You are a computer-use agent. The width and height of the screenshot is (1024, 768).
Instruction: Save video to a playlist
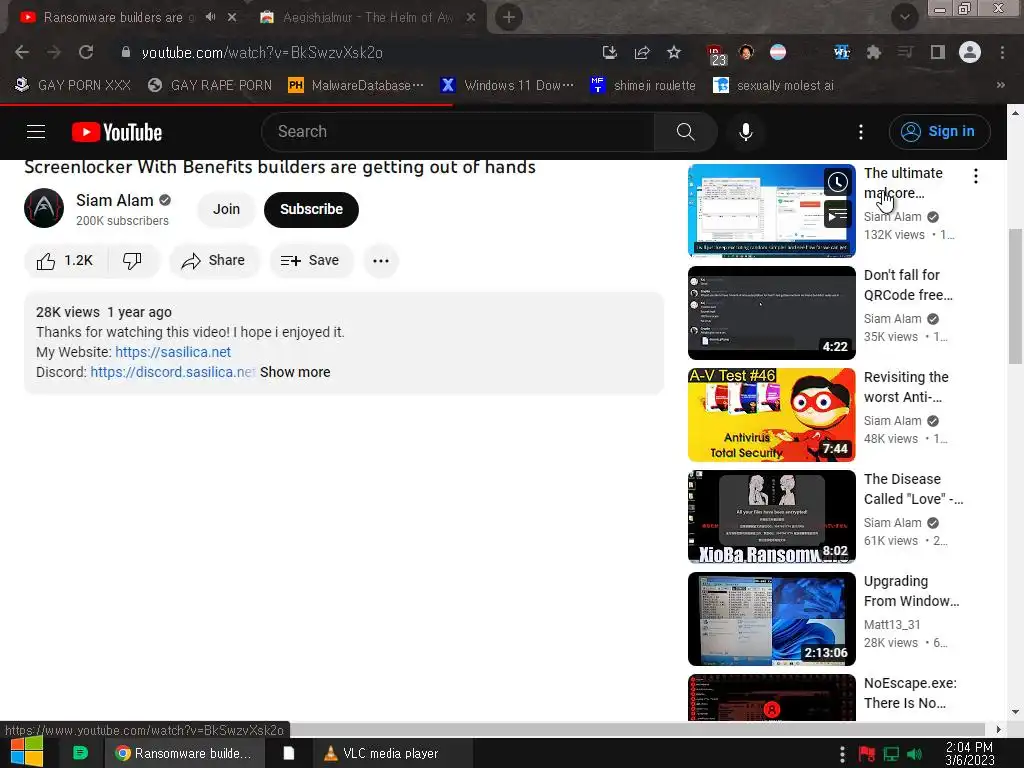tap(310, 261)
